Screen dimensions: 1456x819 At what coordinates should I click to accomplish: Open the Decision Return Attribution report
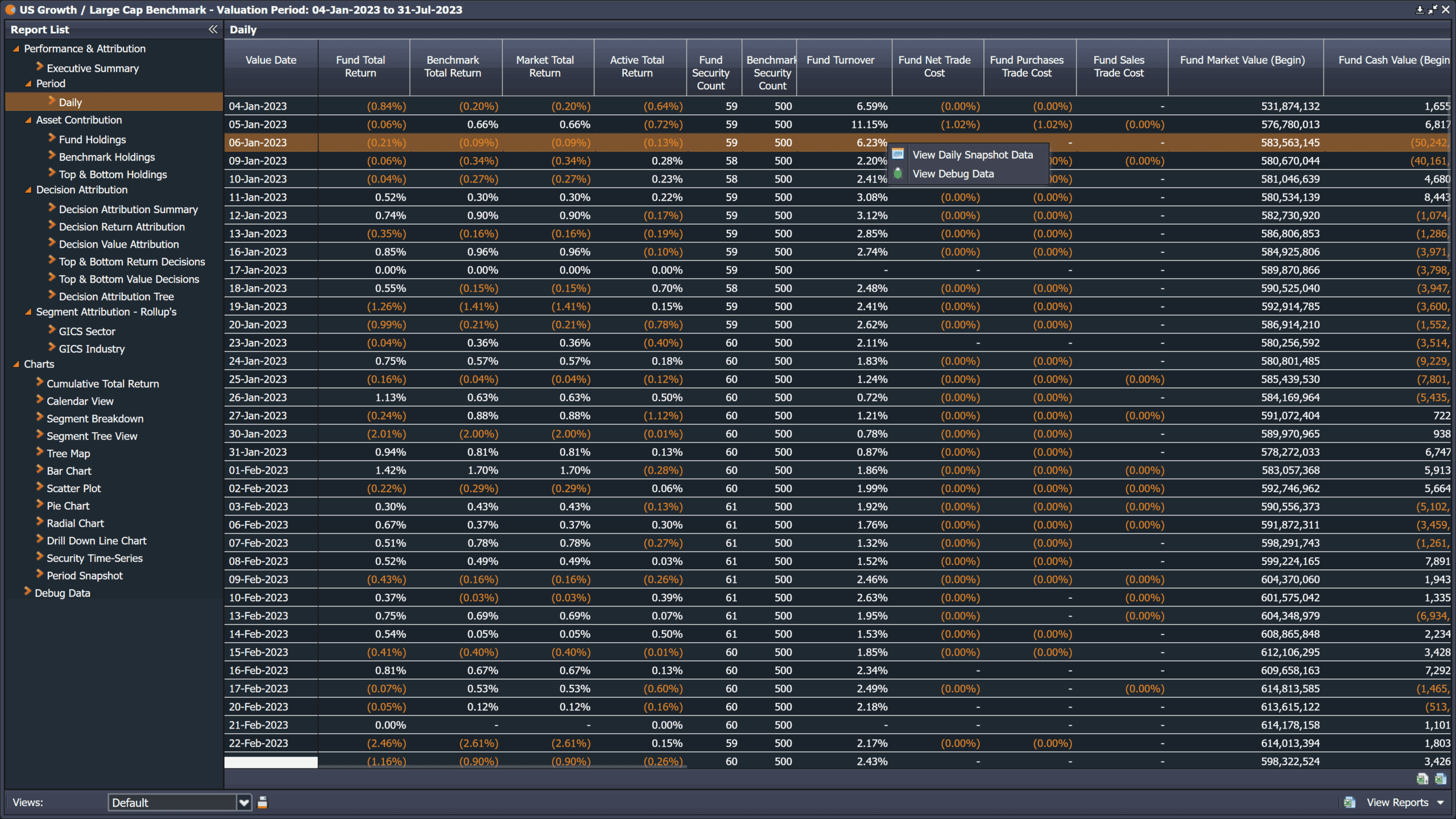click(x=122, y=227)
